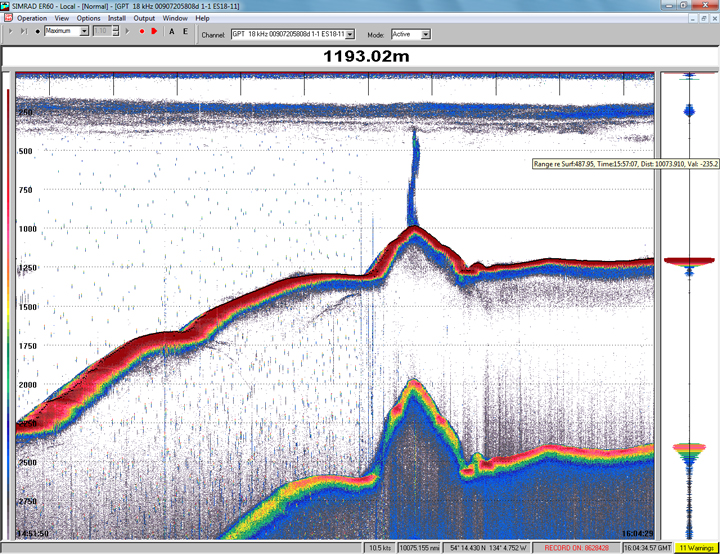Click the red raw-data record icon
The width and height of the screenshot is (720, 554).
[x=154, y=32]
